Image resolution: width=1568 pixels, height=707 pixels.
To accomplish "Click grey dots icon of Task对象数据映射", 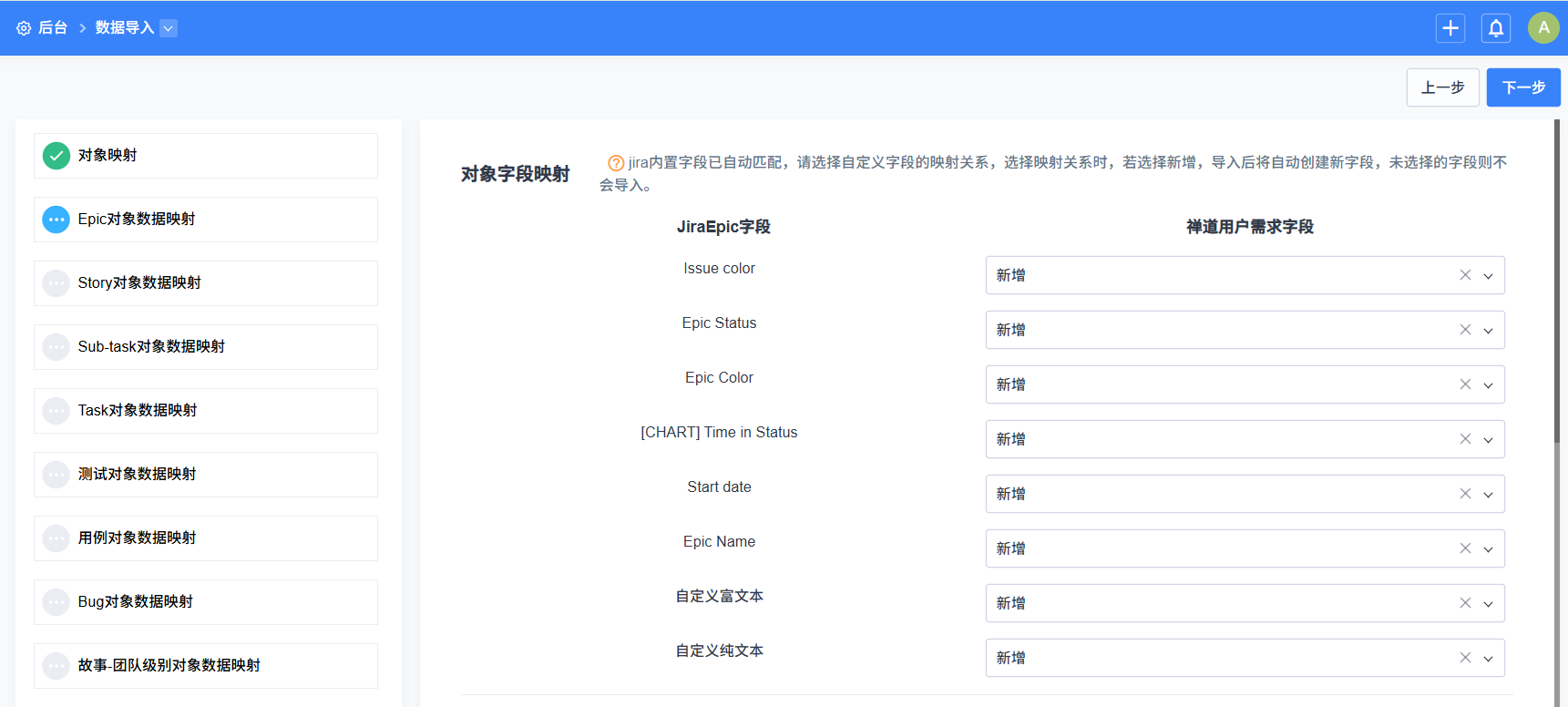I will tap(56, 411).
